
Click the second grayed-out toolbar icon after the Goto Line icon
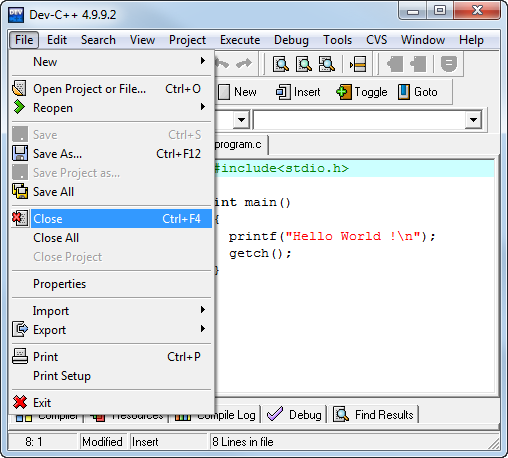[x=418, y=64]
